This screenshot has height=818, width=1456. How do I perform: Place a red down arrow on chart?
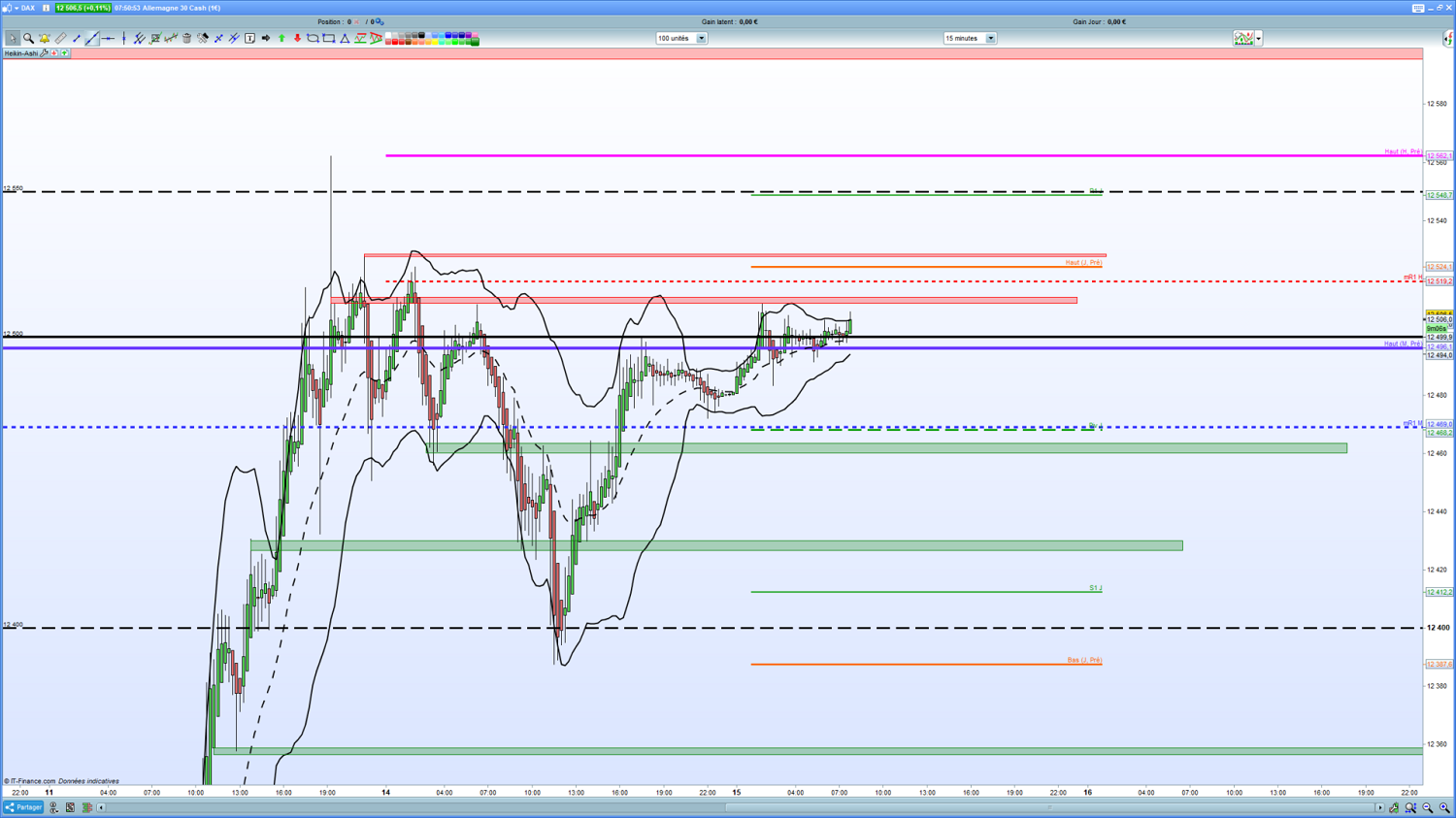[297, 39]
